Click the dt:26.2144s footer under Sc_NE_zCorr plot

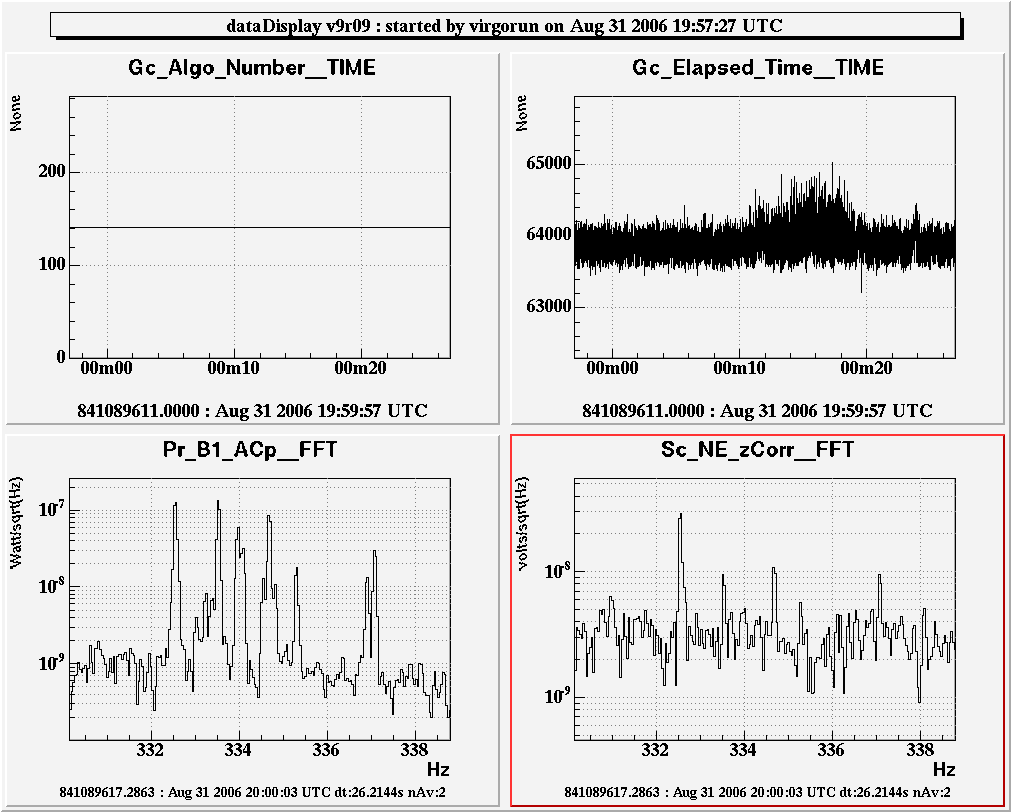pyautogui.click(x=758, y=792)
